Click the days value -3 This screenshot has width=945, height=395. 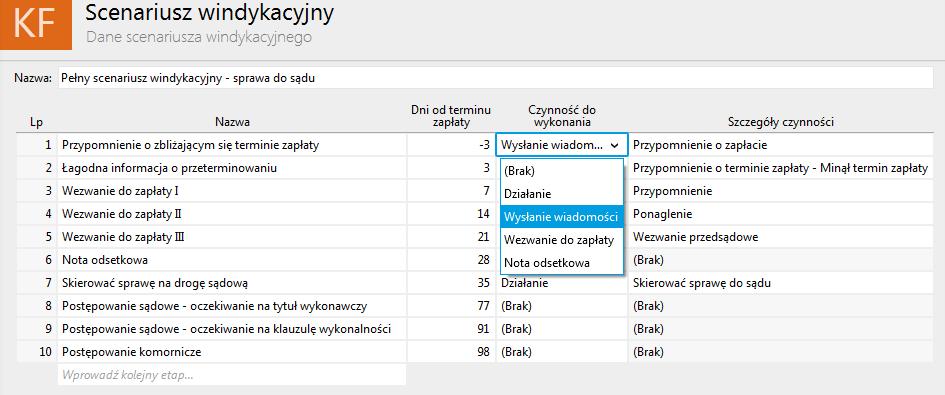[x=451, y=145]
